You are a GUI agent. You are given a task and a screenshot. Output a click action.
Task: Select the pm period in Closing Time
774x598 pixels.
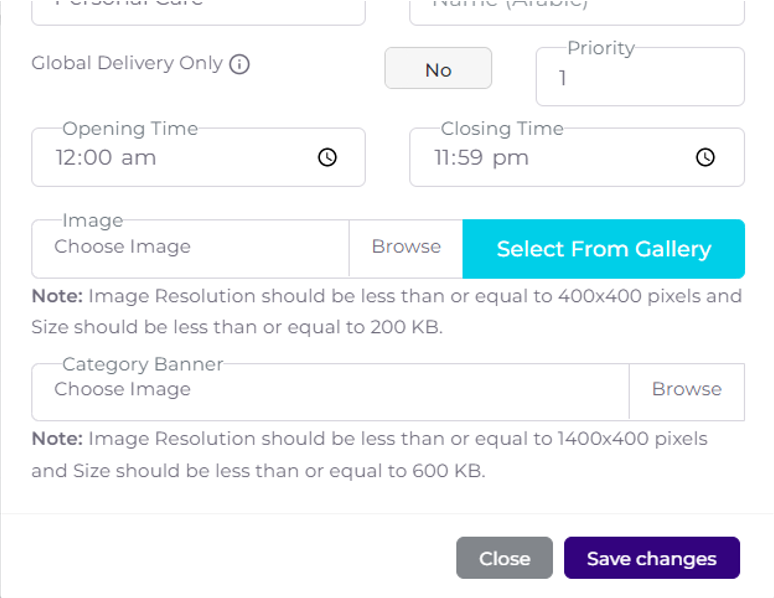coord(513,157)
